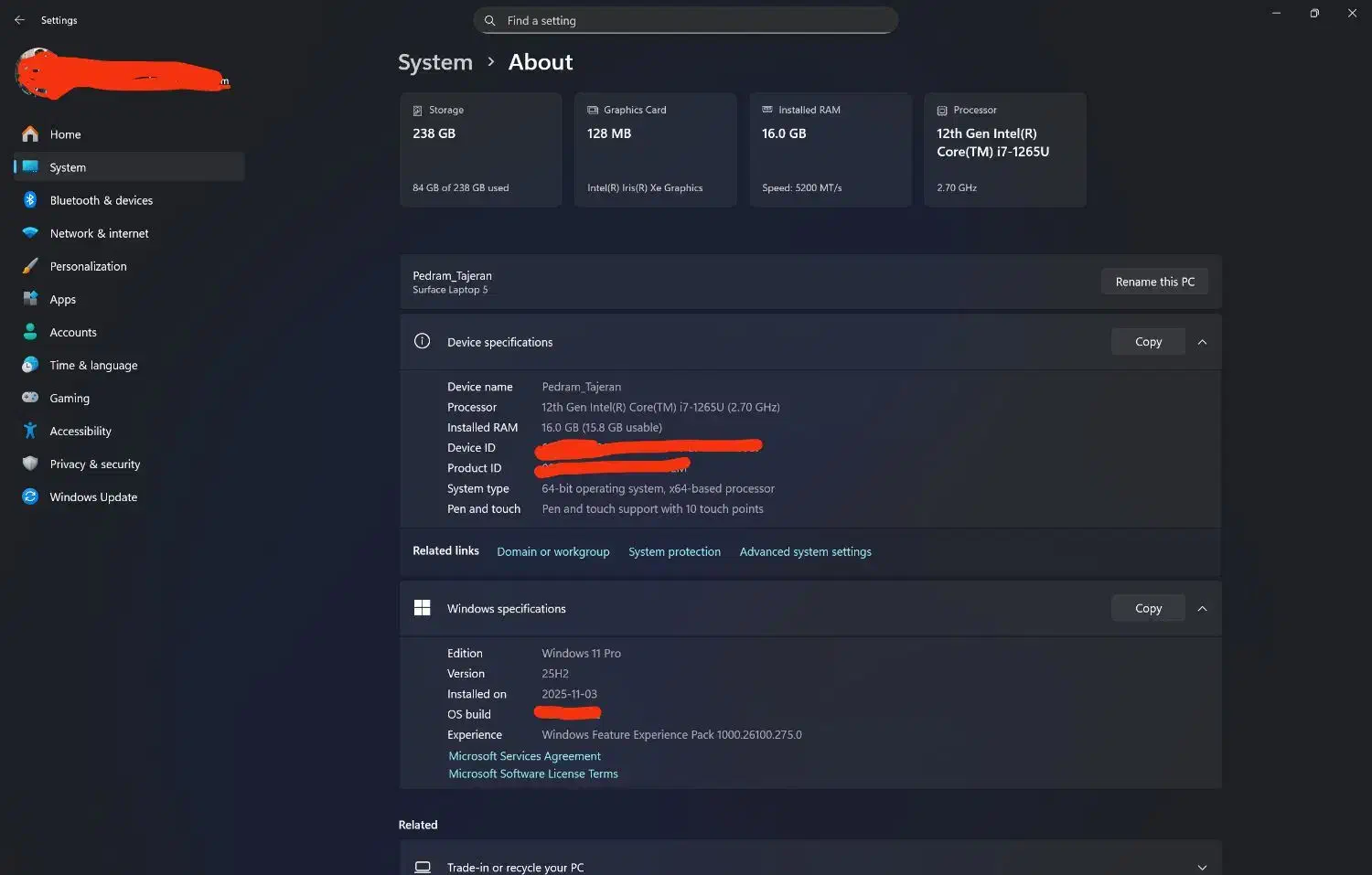The width and height of the screenshot is (1372, 875).
Task: Go to Time & language settings
Action: coord(93,365)
